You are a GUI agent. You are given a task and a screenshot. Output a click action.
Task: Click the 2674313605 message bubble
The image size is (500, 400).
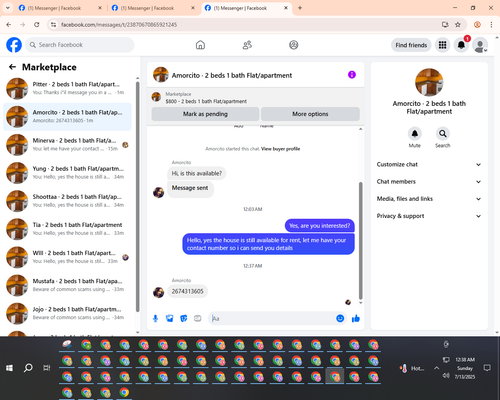click(x=188, y=291)
